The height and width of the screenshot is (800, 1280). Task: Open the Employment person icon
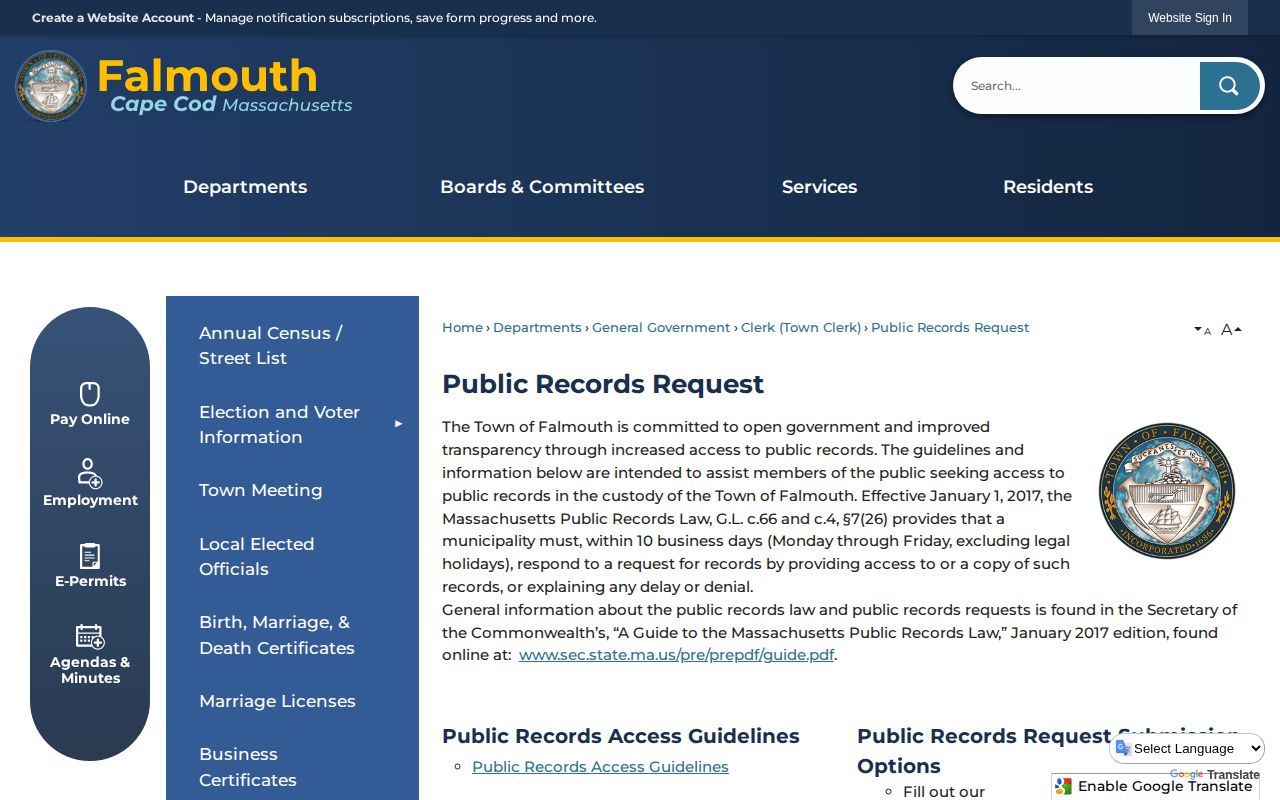click(x=90, y=473)
